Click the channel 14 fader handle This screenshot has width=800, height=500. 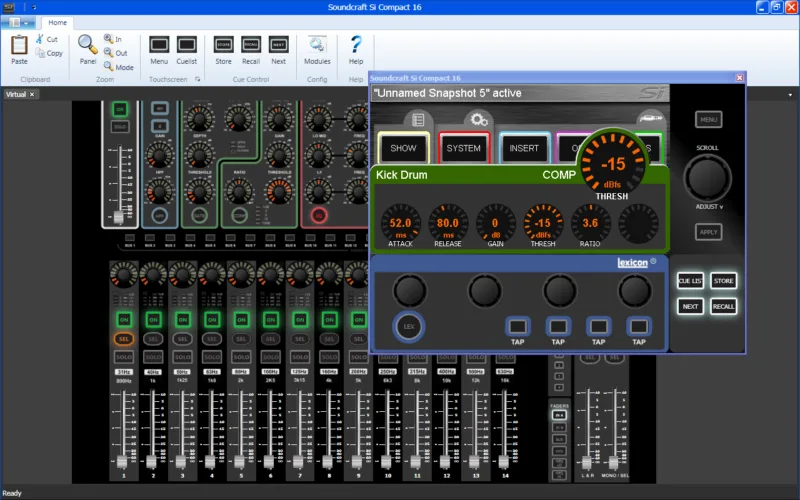(504, 462)
